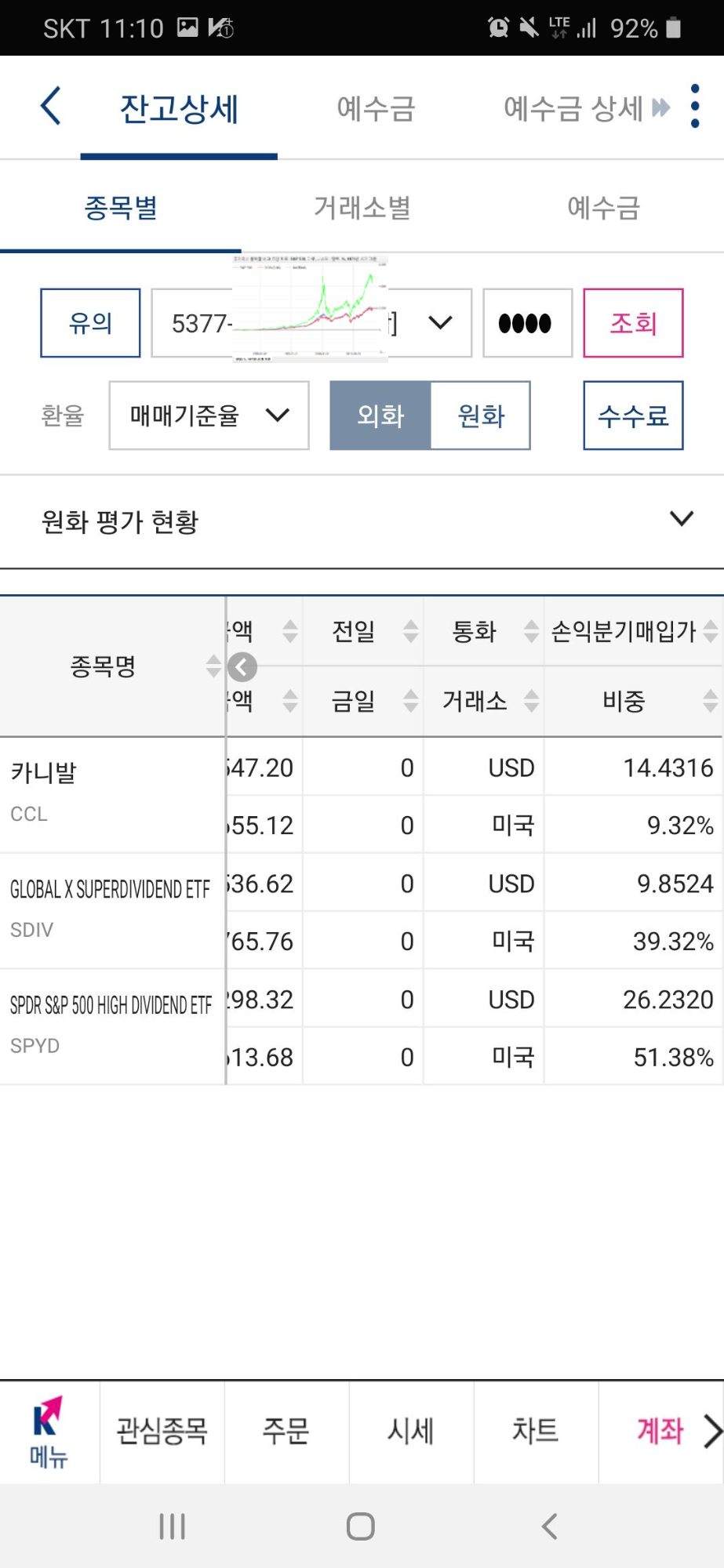The width and height of the screenshot is (724, 1568).
Task: Open the K 메뉴 logo button
Action: click(49, 1432)
